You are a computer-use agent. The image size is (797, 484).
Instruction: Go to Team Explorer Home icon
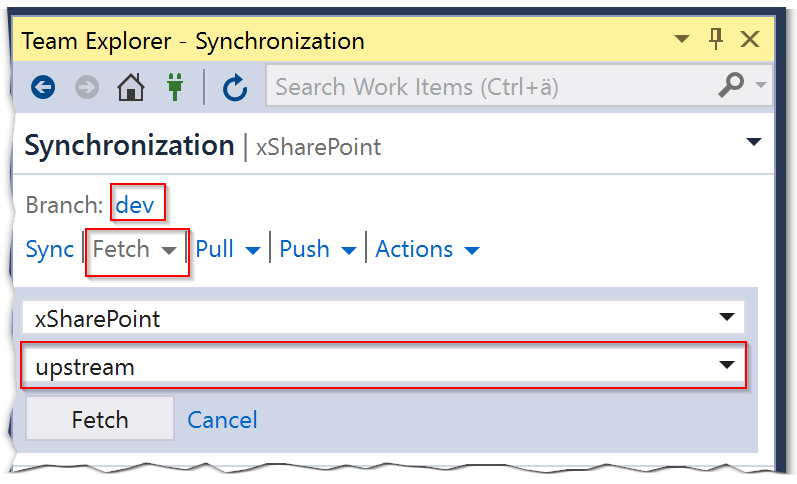click(x=131, y=88)
